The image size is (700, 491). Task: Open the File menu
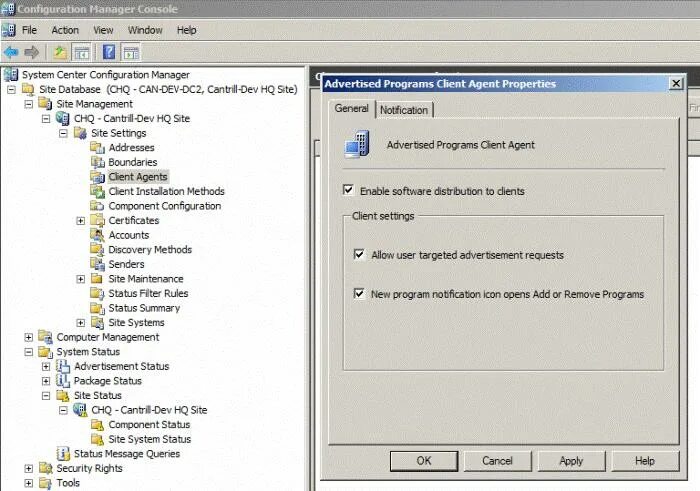[x=29, y=30]
